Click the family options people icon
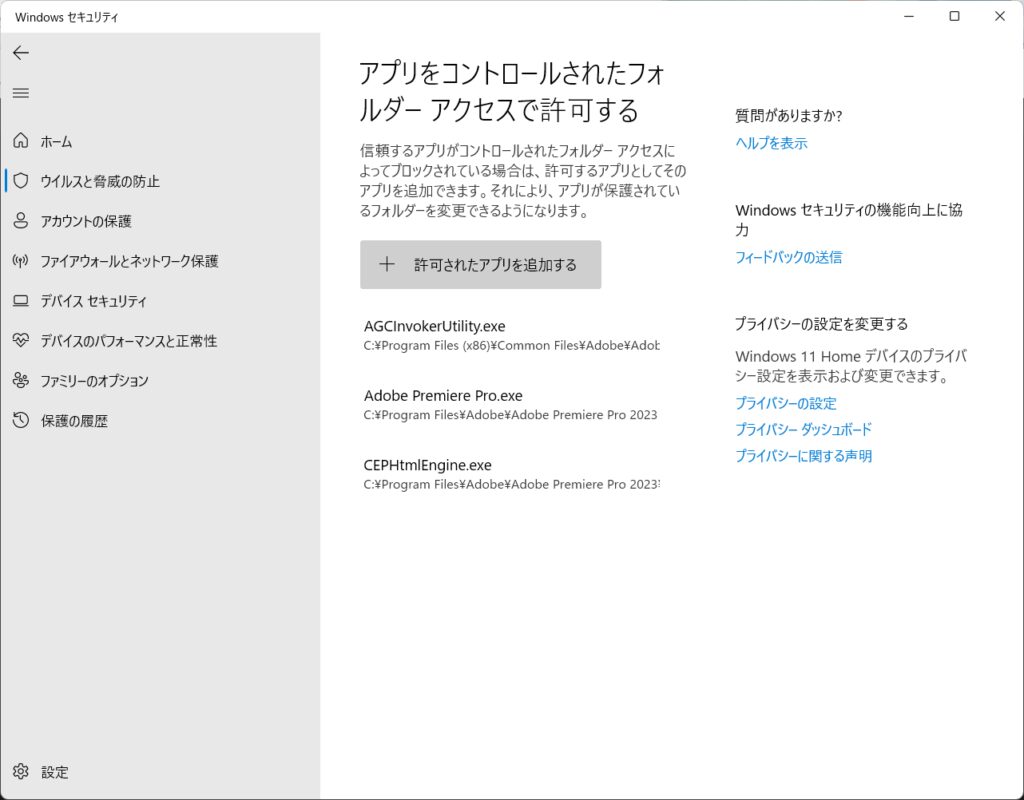This screenshot has height=800, width=1024. coord(21,380)
